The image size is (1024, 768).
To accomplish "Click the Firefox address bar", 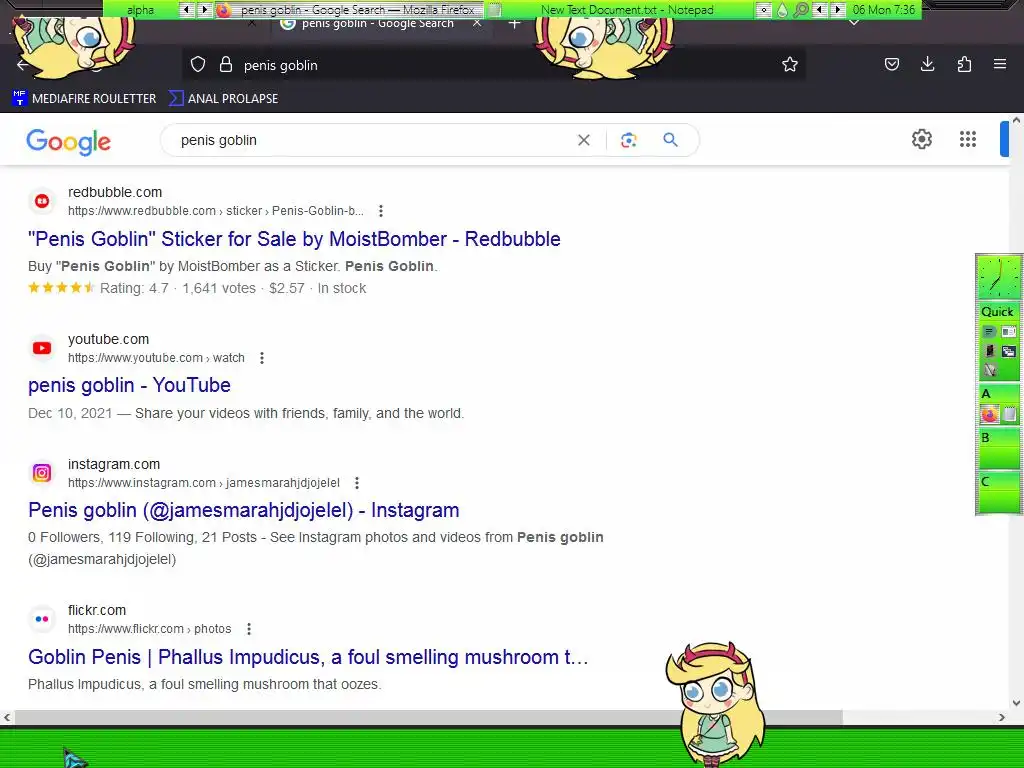I will click(x=493, y=65).
